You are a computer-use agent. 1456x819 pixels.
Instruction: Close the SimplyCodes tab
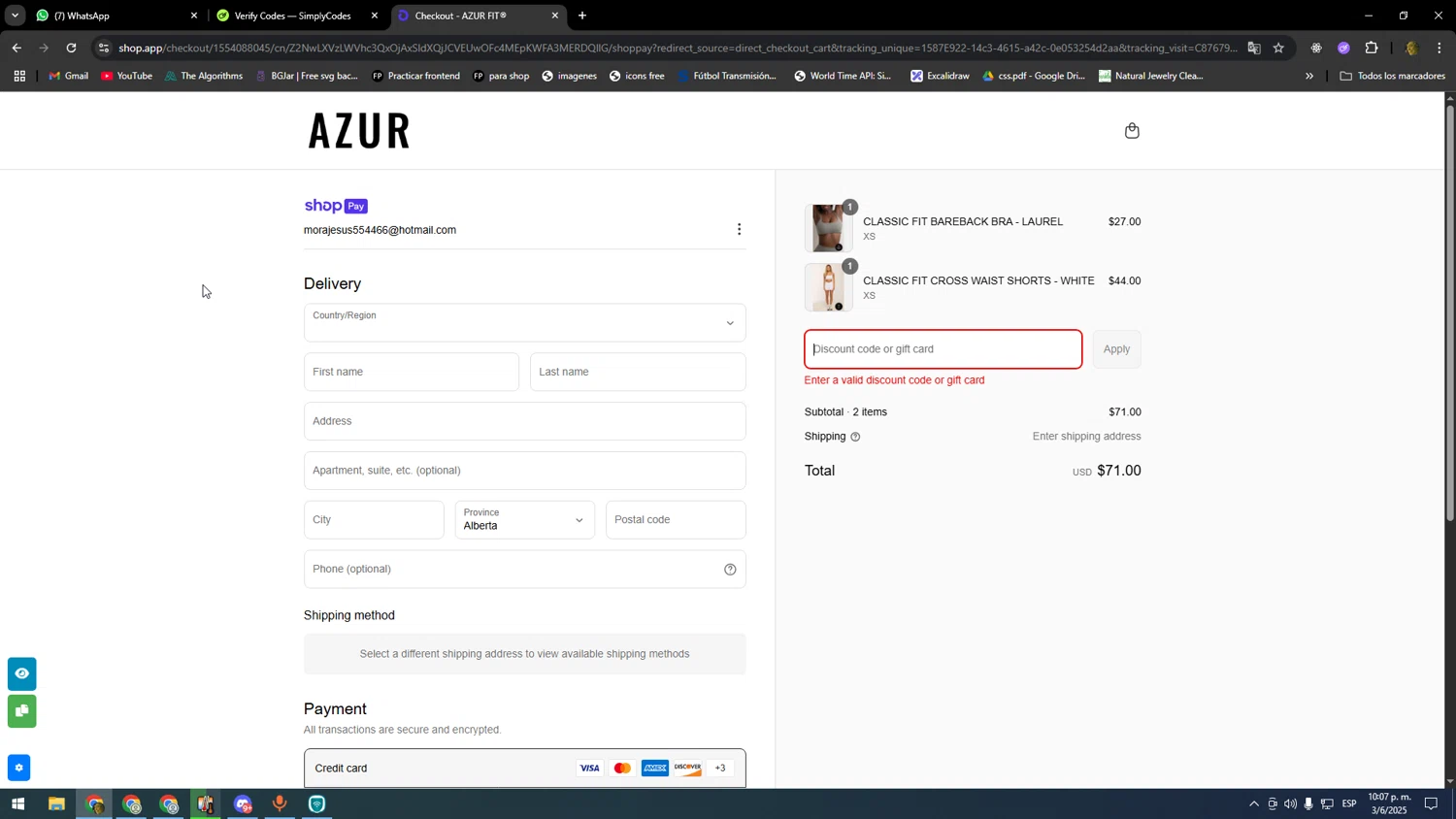(x=375, y=16)
